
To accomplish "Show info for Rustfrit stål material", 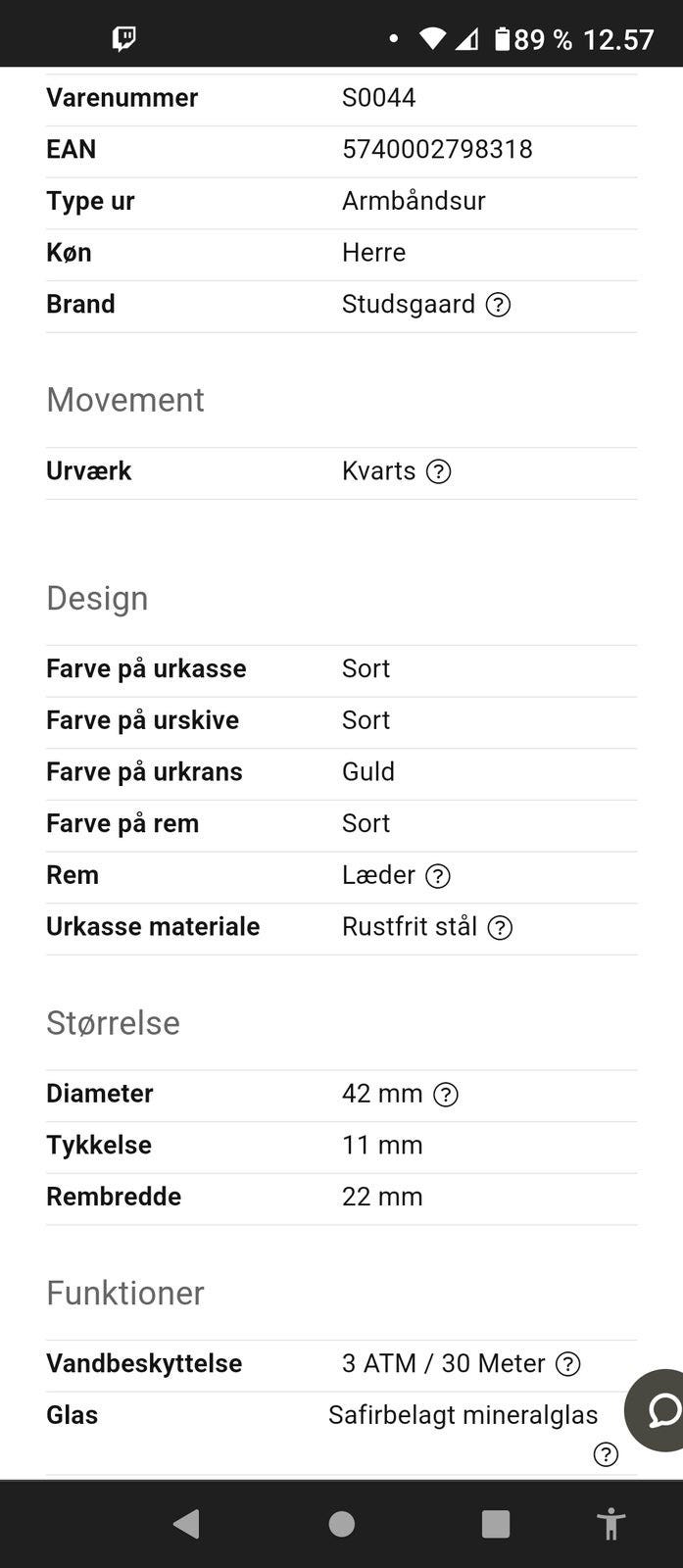I will tap(500, 928).
